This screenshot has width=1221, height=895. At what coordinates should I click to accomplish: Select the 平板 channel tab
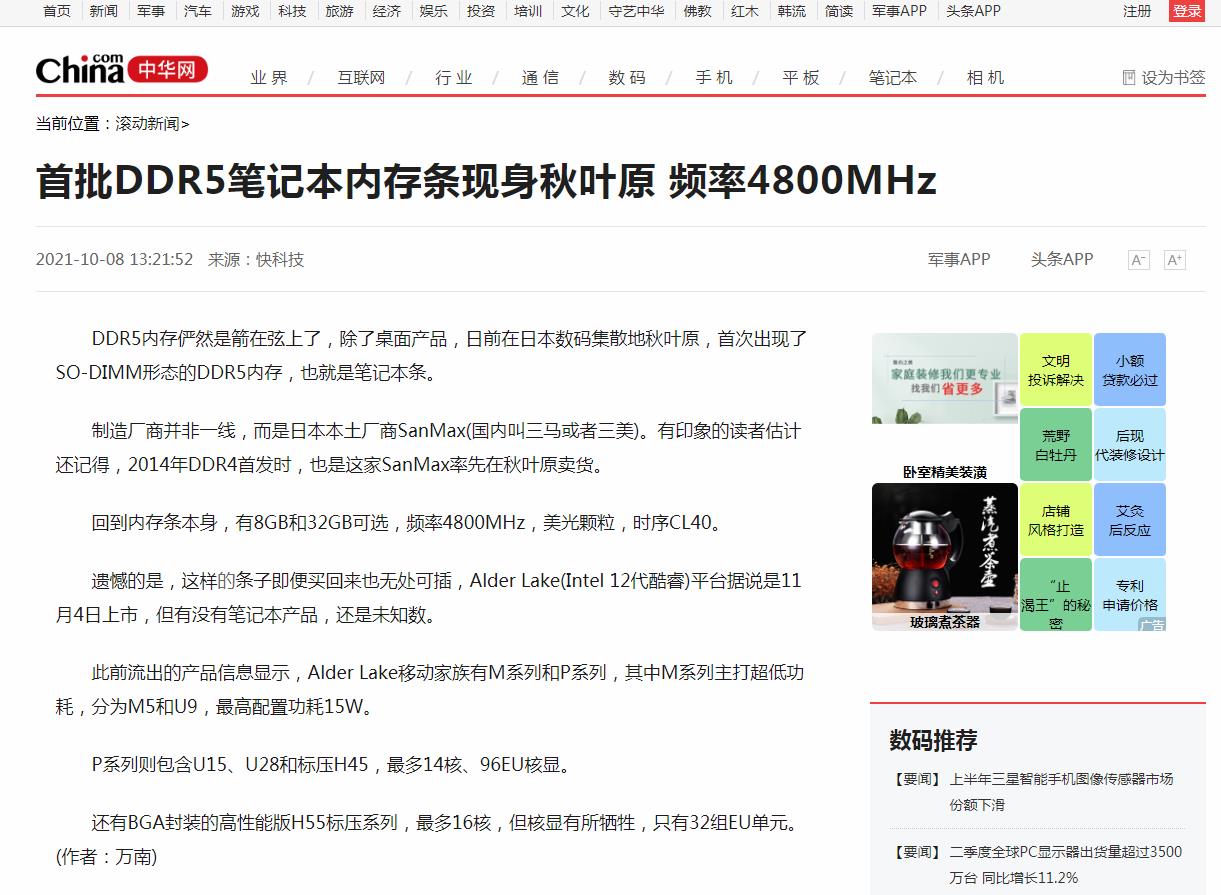tap(801, 77)
